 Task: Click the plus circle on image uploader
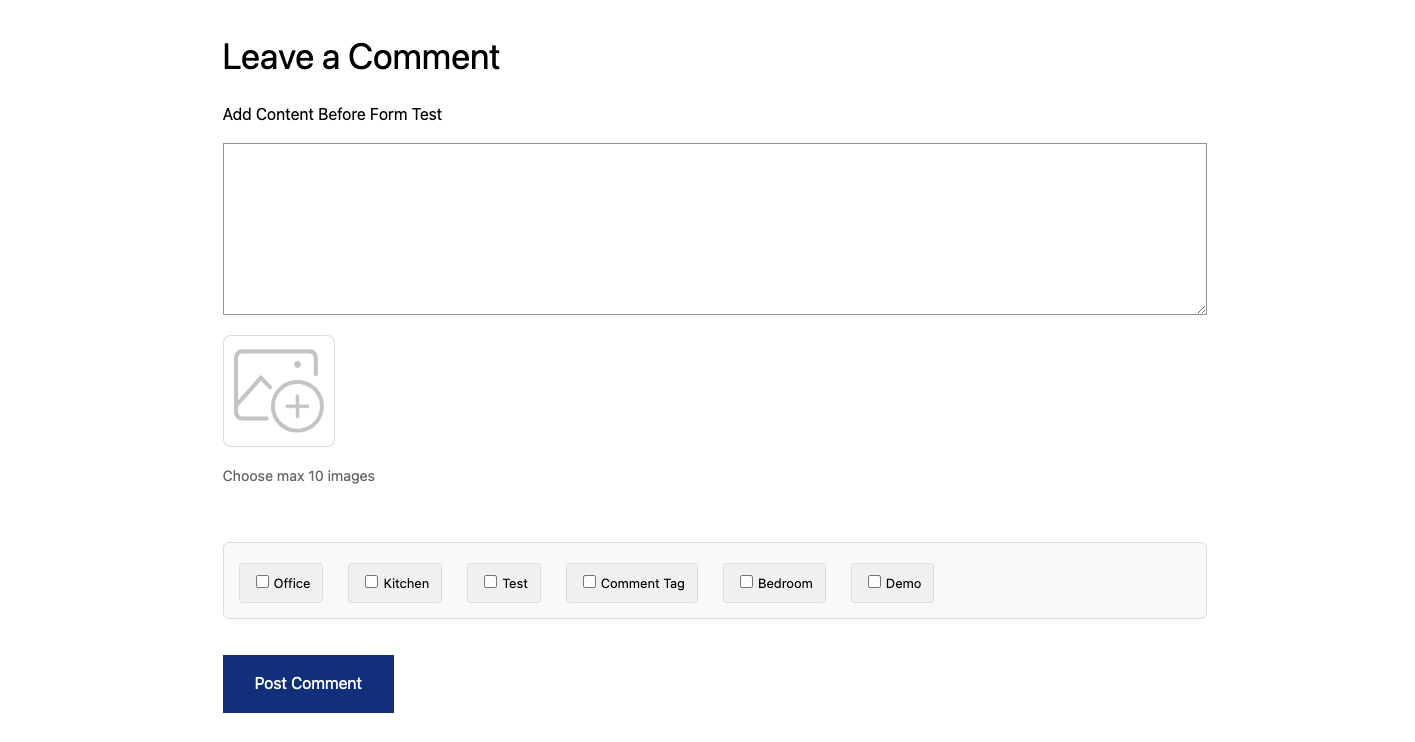pos(297,407)
